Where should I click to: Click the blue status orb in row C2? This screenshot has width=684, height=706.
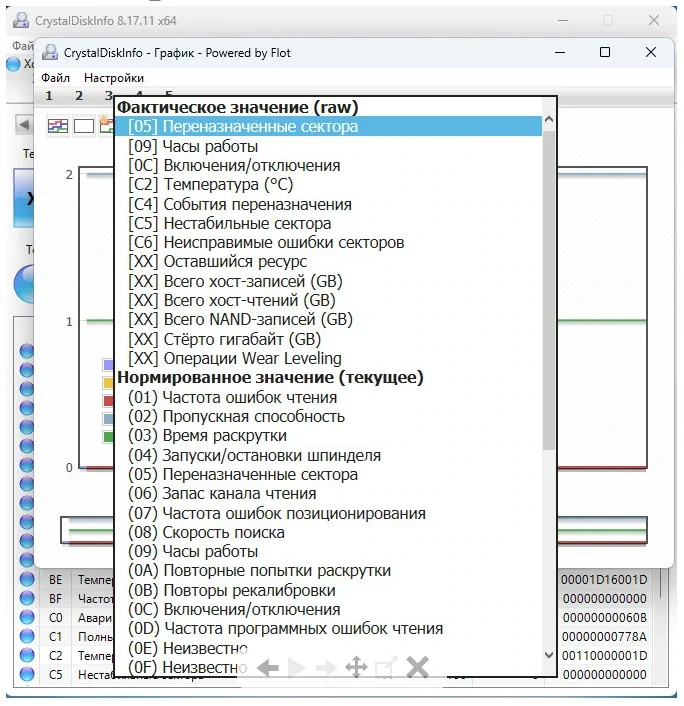coord(27,655)
